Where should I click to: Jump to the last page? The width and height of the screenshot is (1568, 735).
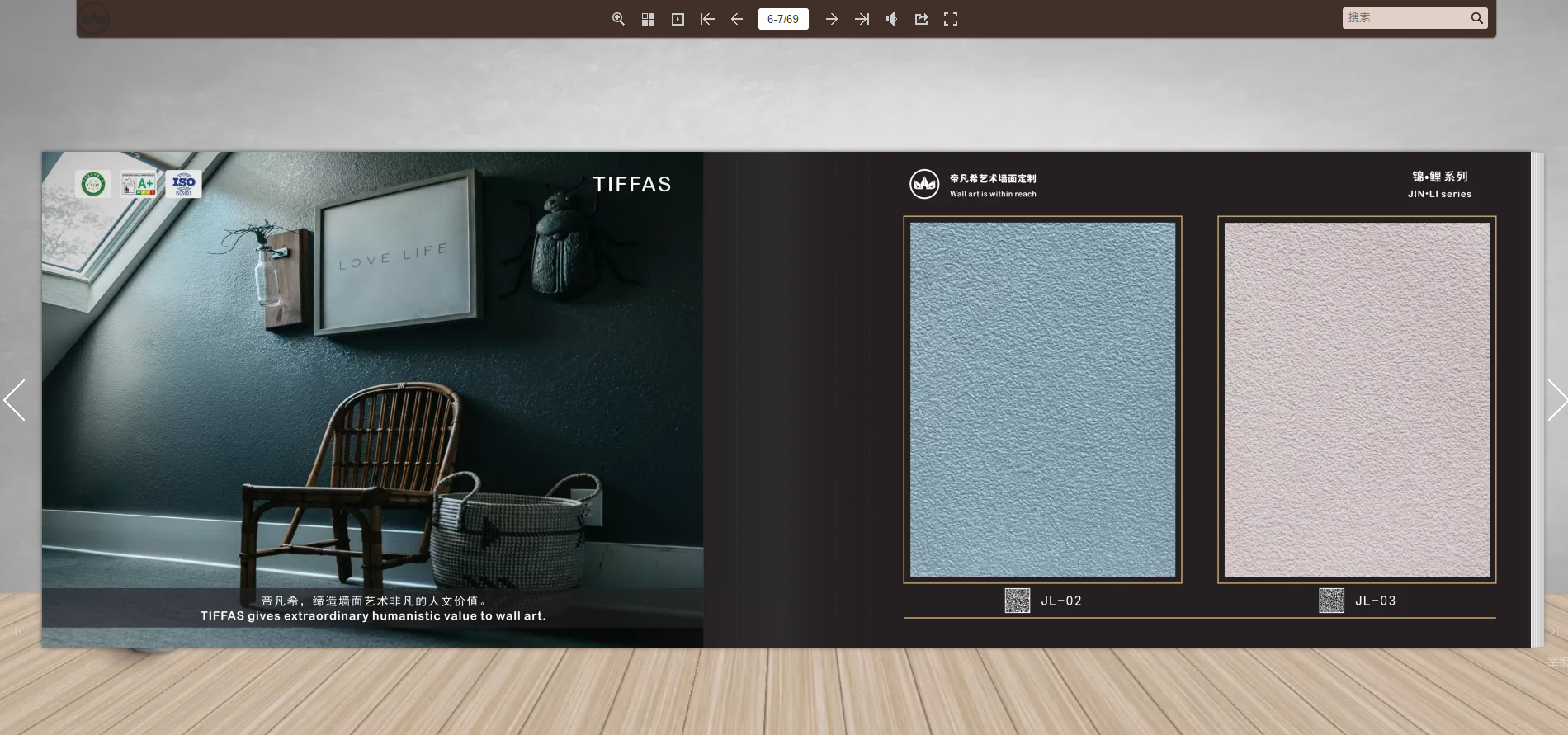tap(862, 19)
